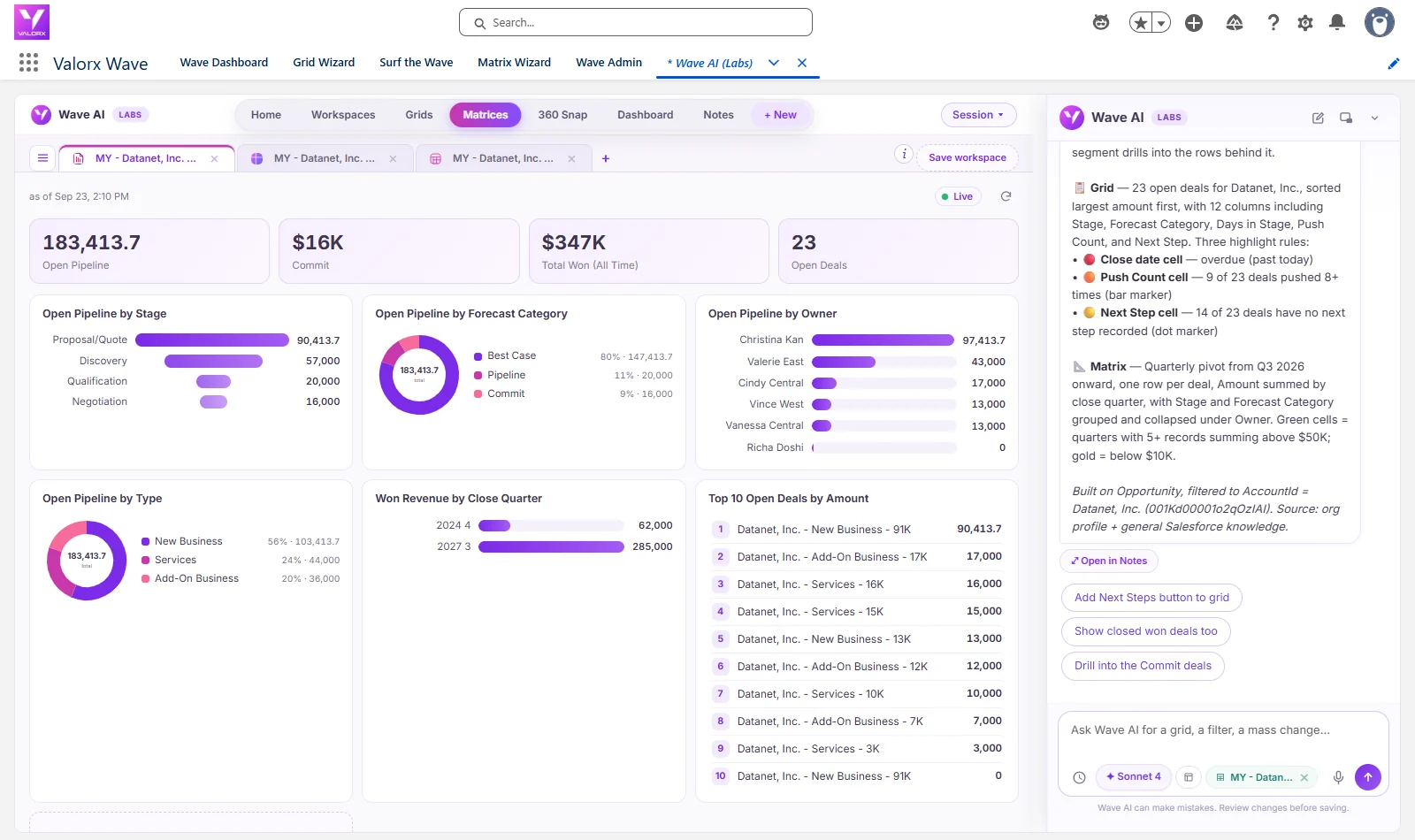Click Show closed won deals too suggestion
The width and height of the screenshot is (1415, 840).
click(x=1145, y=631)
